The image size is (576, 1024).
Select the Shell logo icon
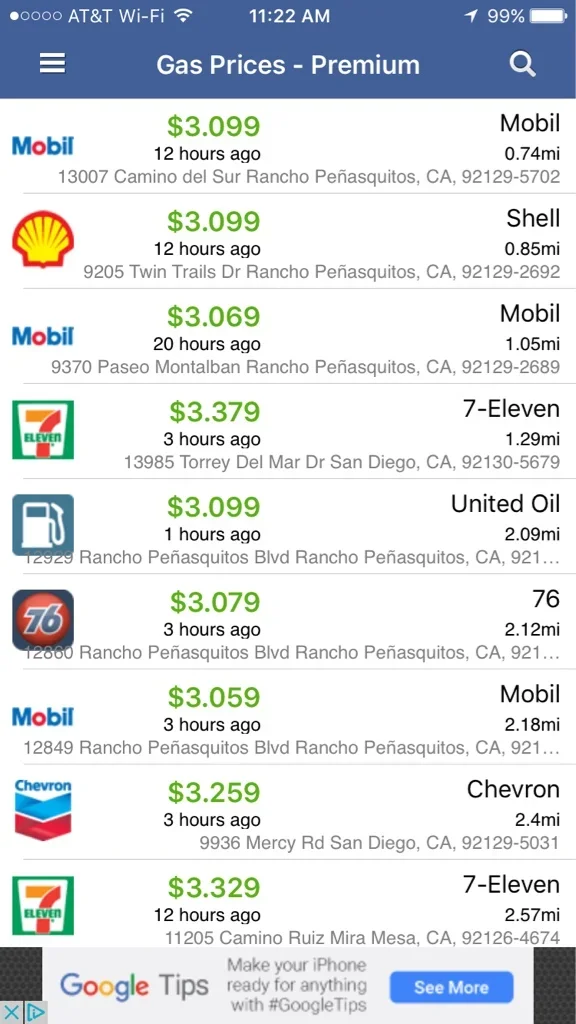43,240
